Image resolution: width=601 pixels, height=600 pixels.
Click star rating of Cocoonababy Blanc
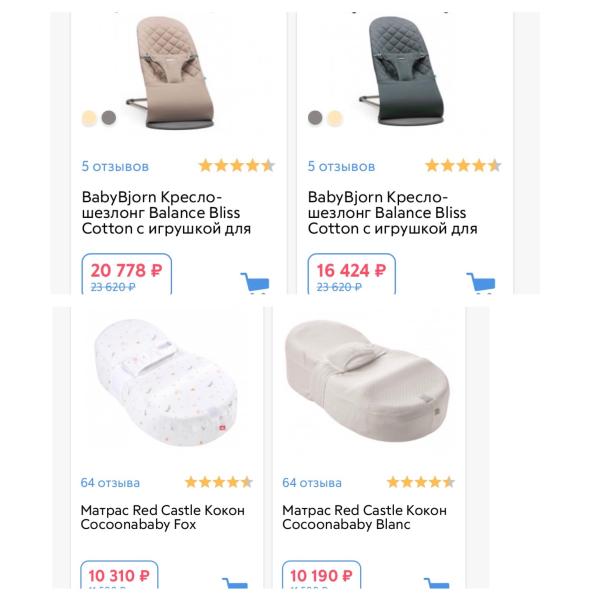420,482
